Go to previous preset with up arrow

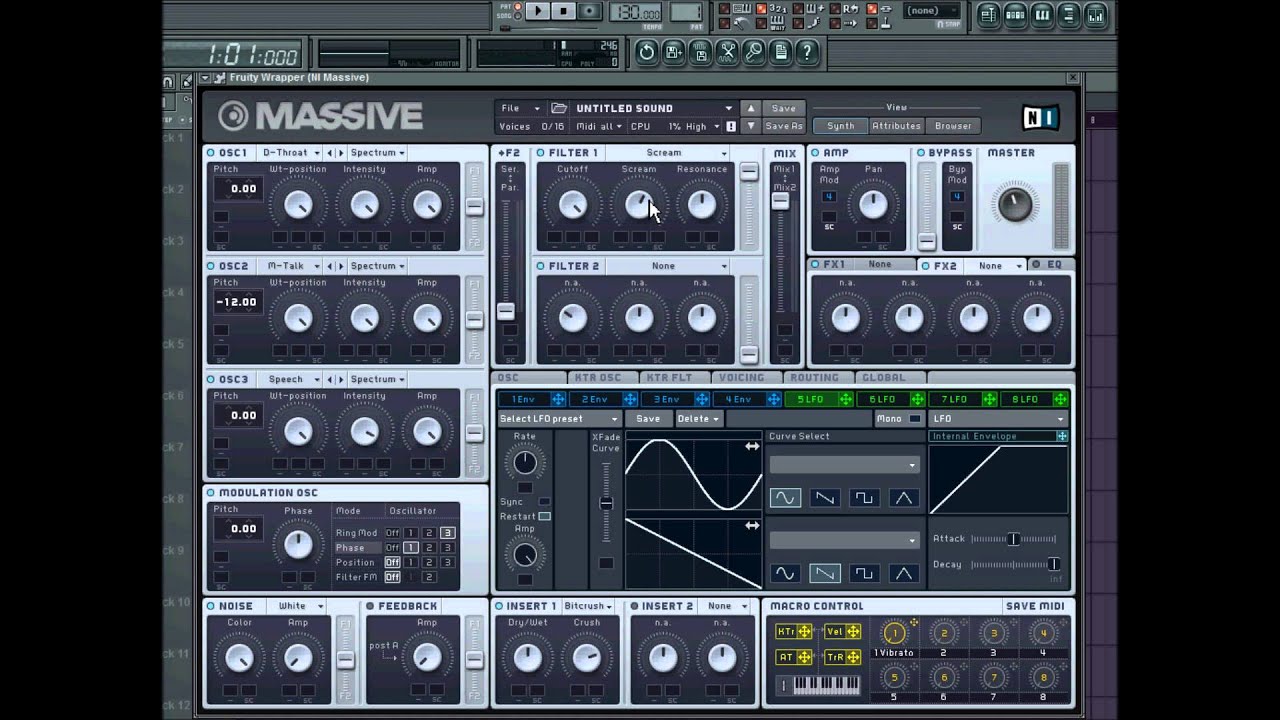[751, 108]
